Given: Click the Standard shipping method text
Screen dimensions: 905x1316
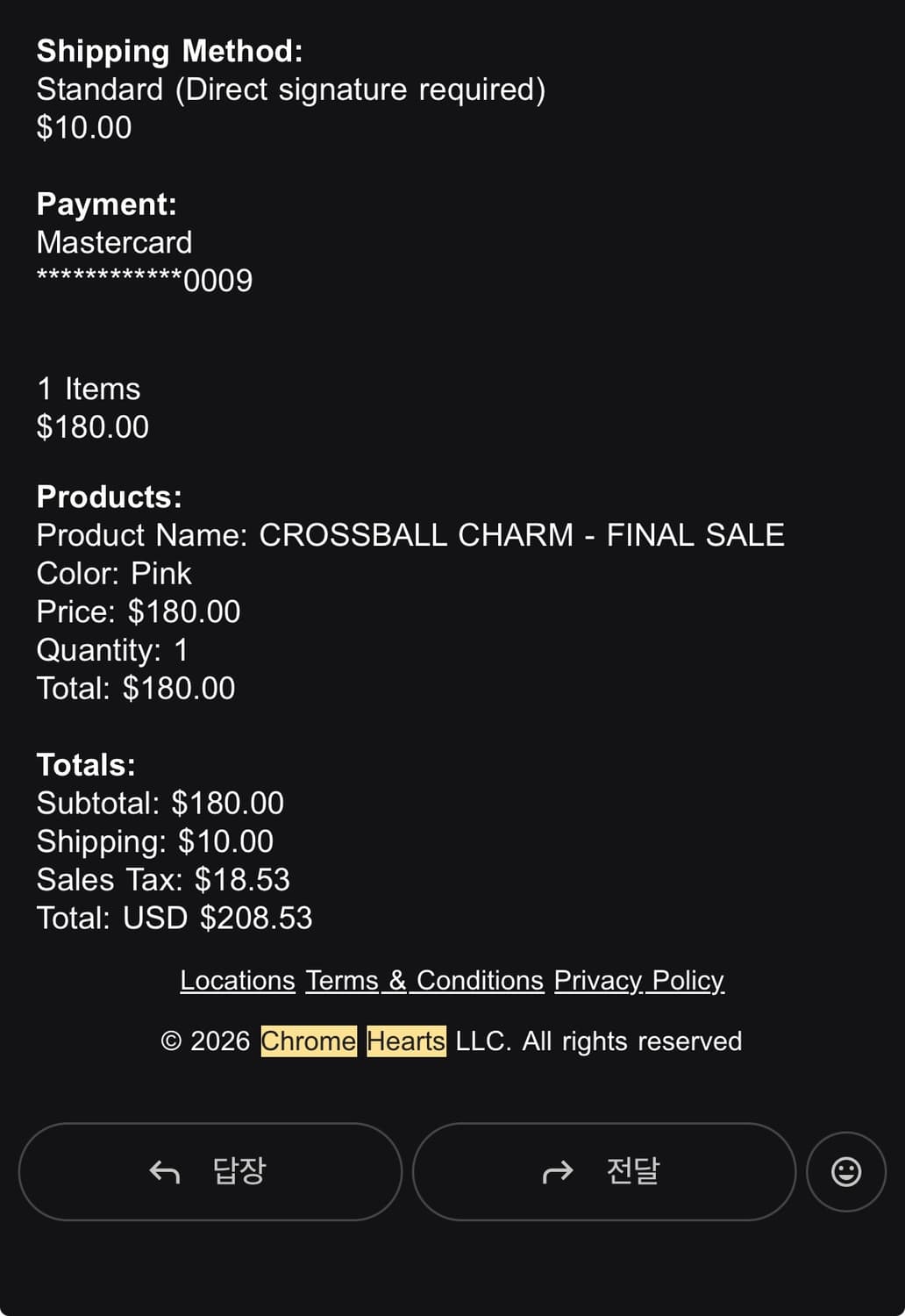Looking at the screenshot, I should coord(290,89).
